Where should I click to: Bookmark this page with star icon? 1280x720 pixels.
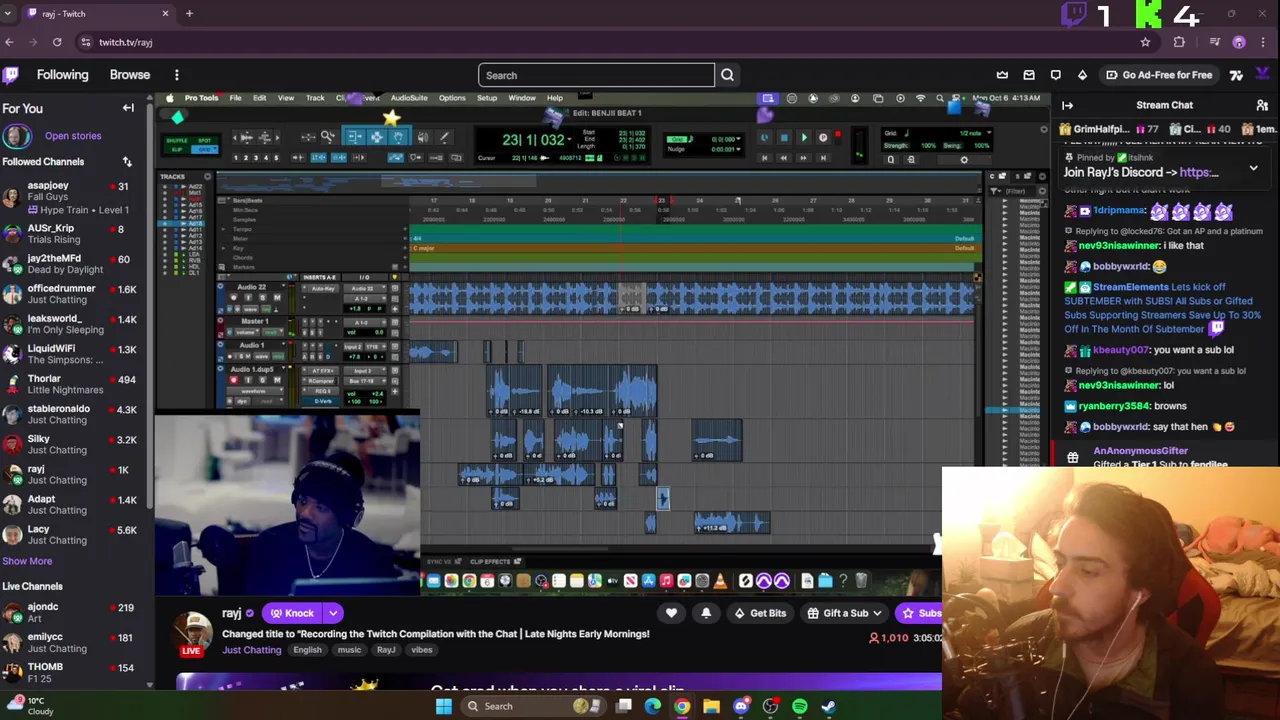coord(1145,42)
